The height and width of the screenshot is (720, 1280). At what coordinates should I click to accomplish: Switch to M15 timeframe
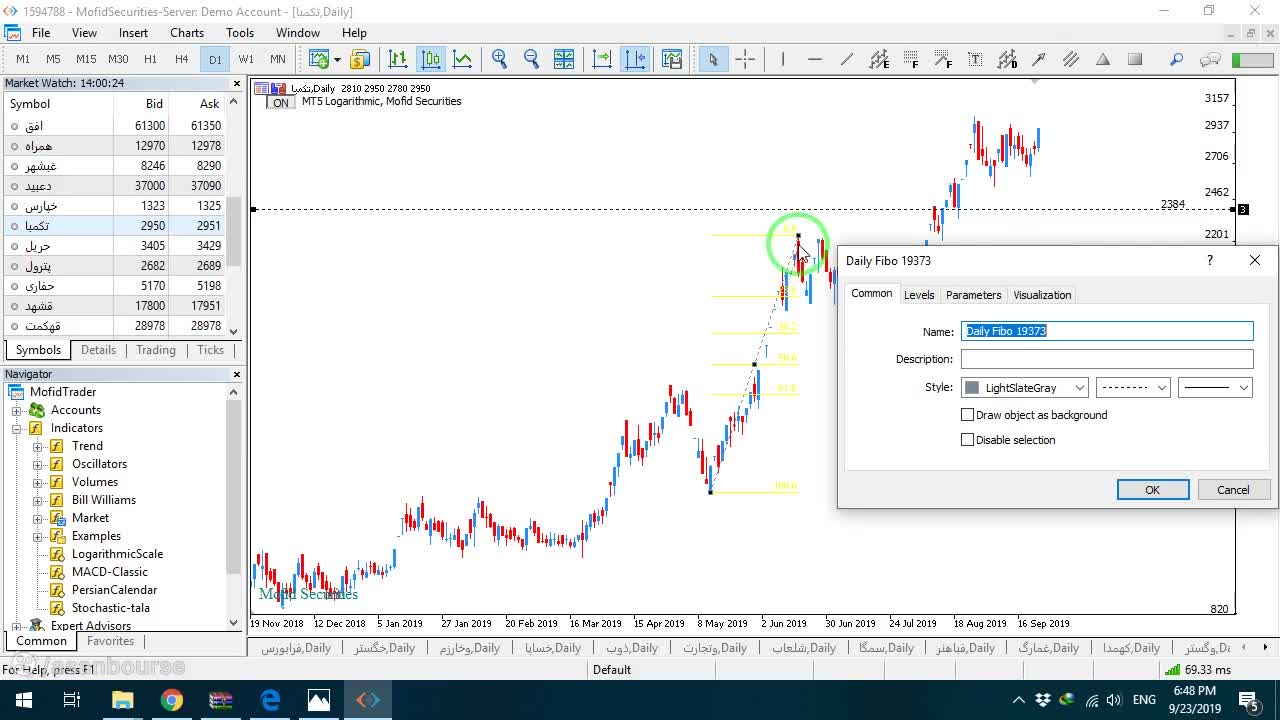point(86,59)
